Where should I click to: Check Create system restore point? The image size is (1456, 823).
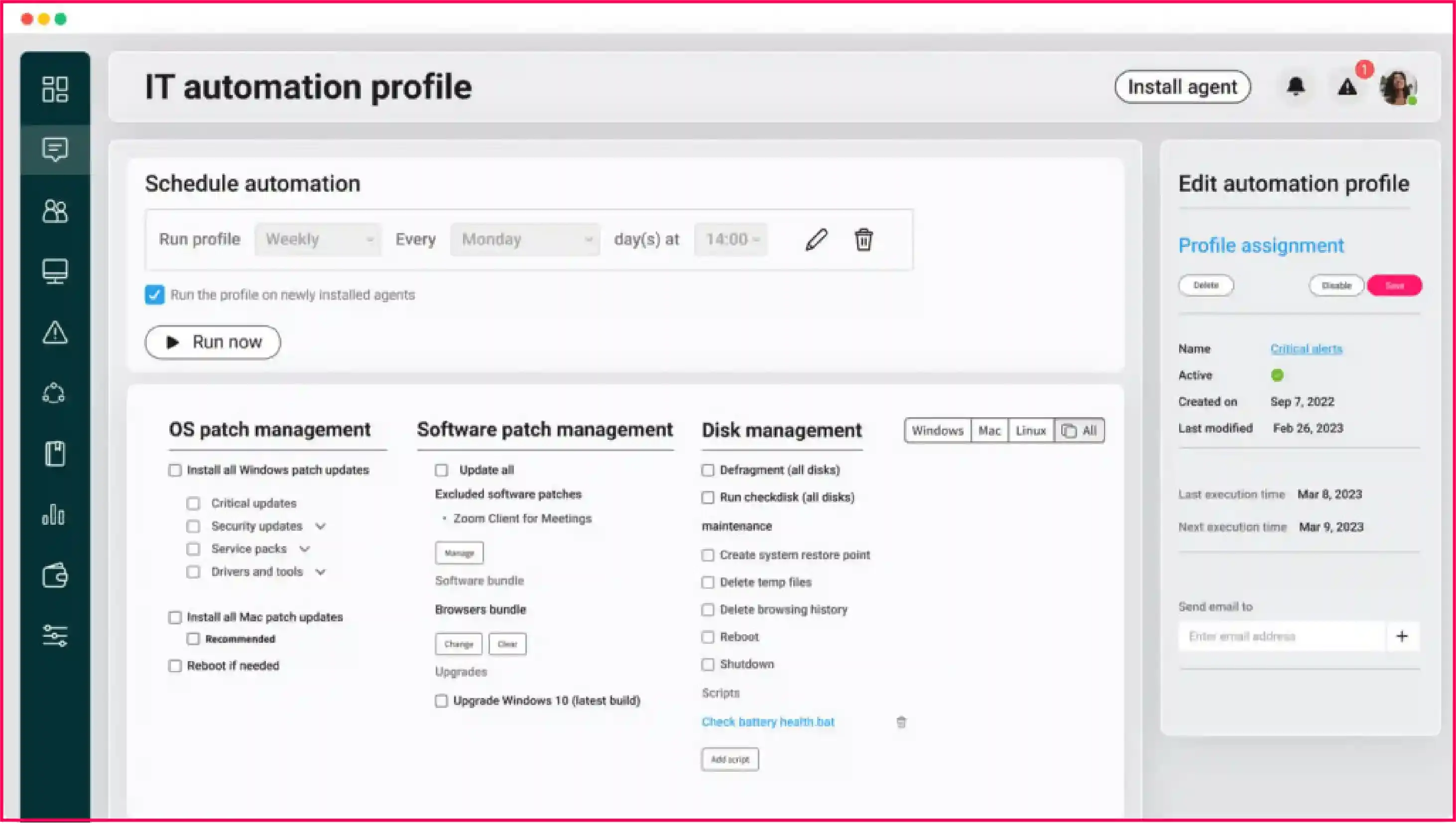(x=708, y=555)
